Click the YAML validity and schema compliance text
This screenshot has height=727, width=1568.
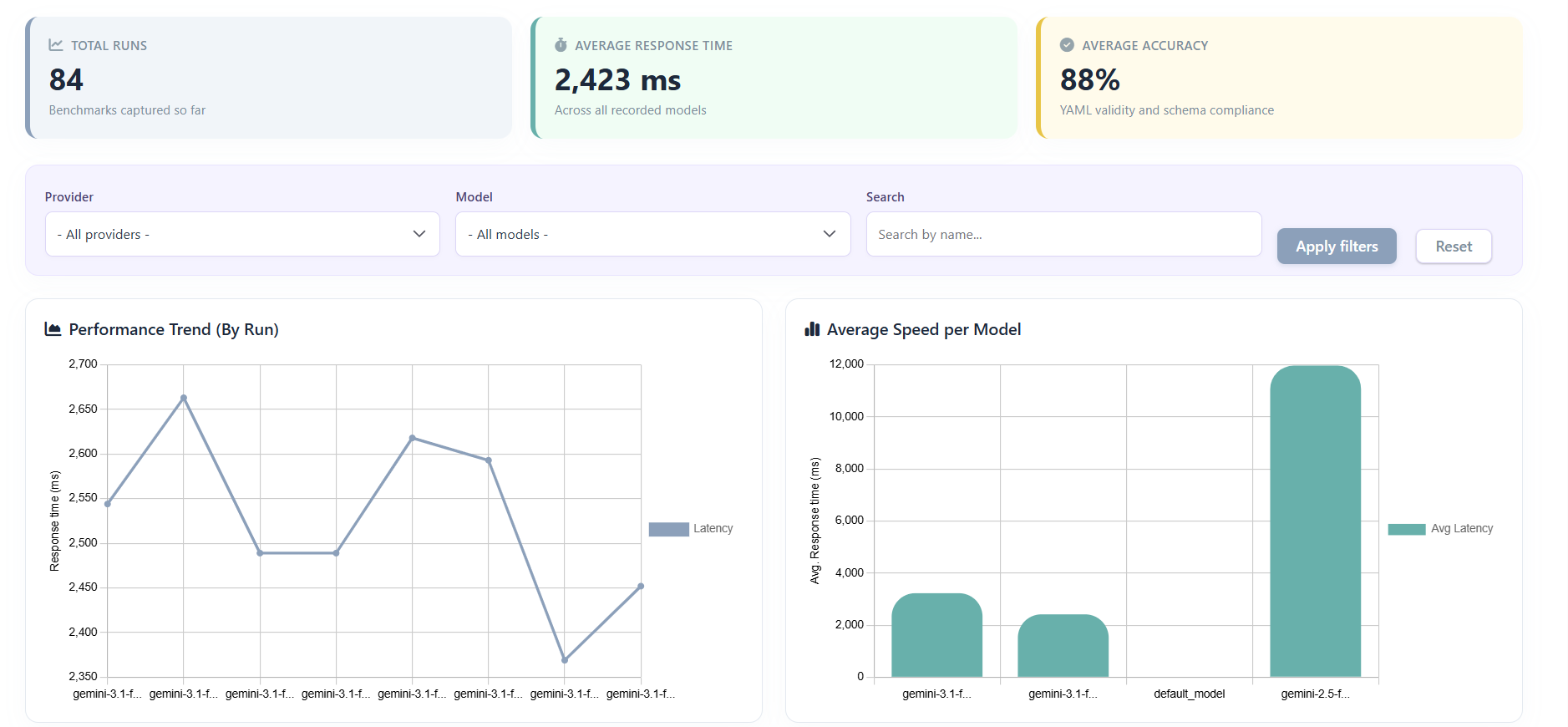pos(1166,110)
